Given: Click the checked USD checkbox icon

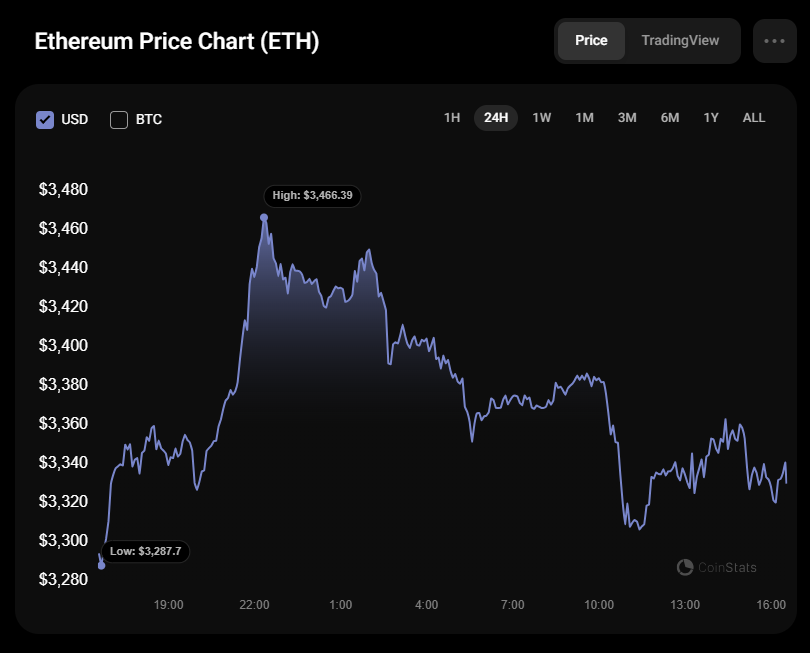Looking at the screenshot, I should coord(44,119).
